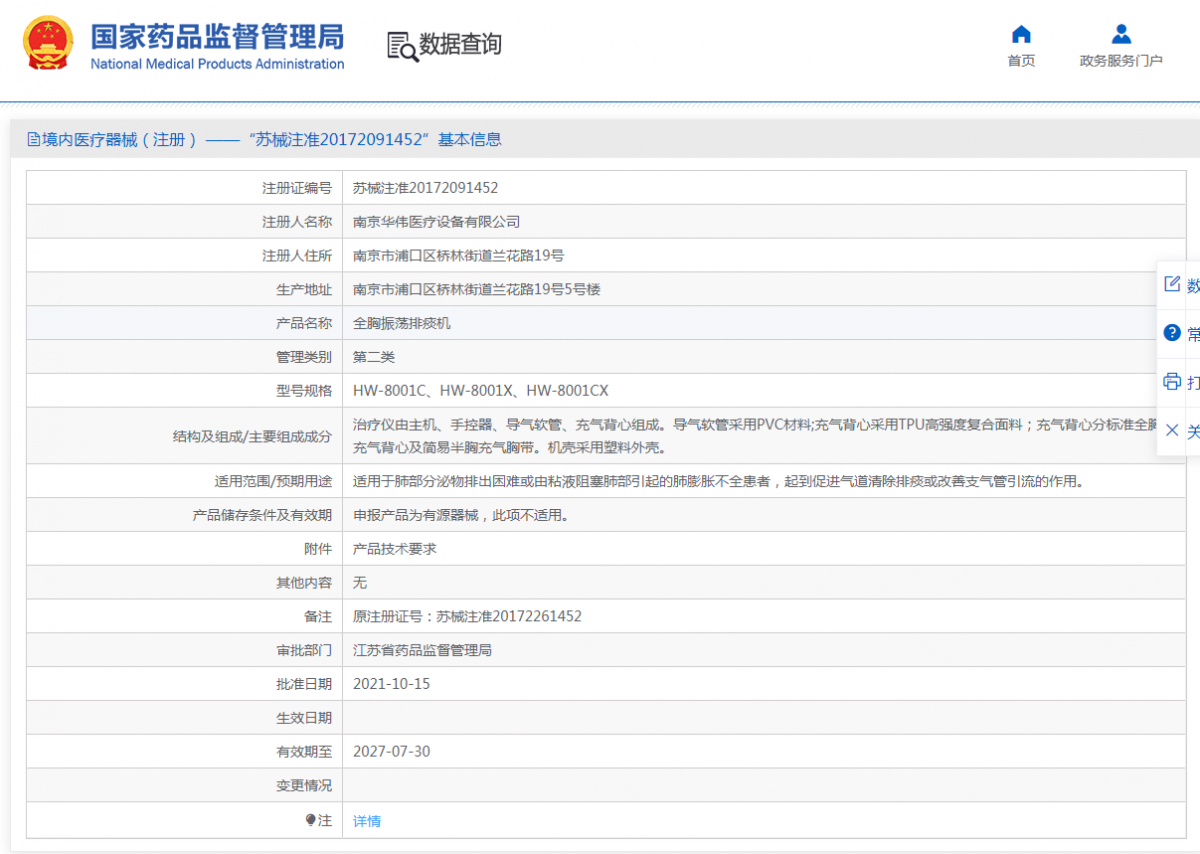Click 注册证编号 label cell

pos(185,188)
